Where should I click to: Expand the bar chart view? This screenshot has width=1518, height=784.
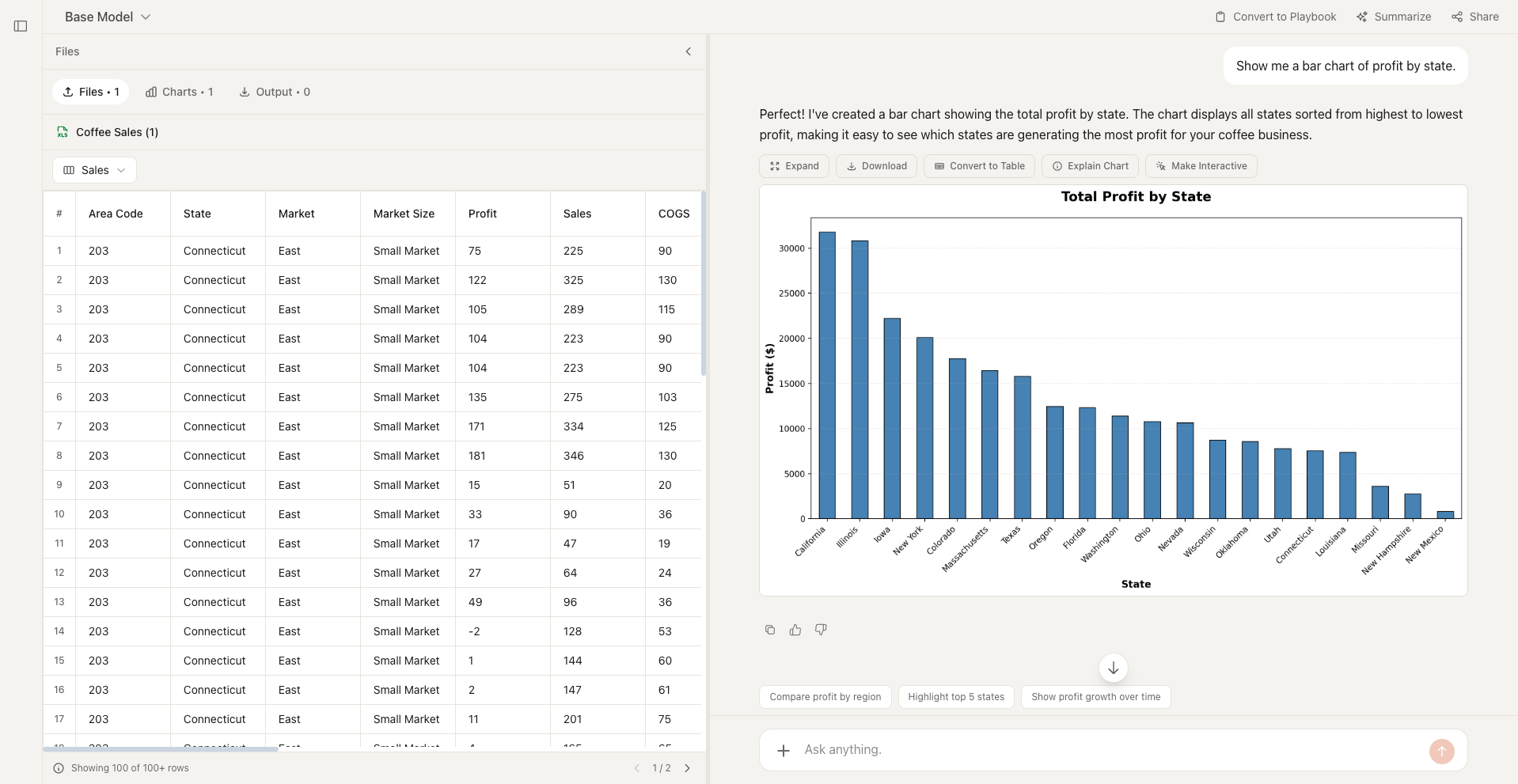[794, 166]
